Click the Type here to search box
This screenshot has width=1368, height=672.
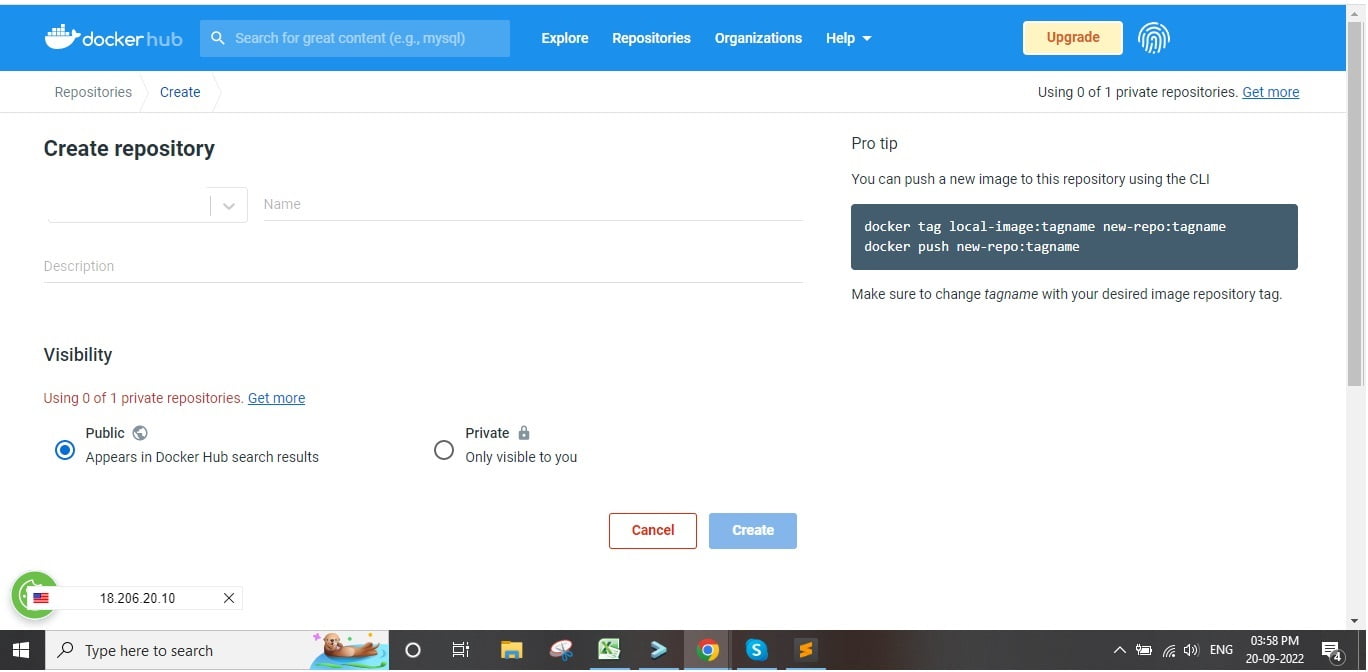click(x=216, y=650)
